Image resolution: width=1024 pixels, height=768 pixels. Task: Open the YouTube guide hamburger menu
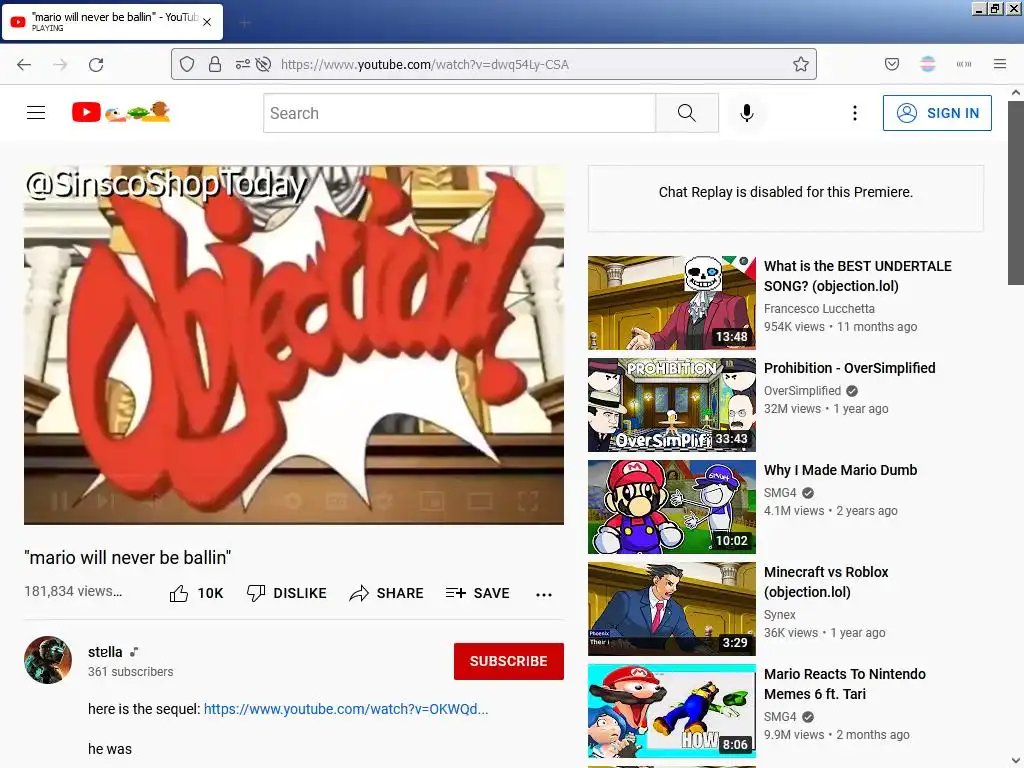click(x=36, y=113)
